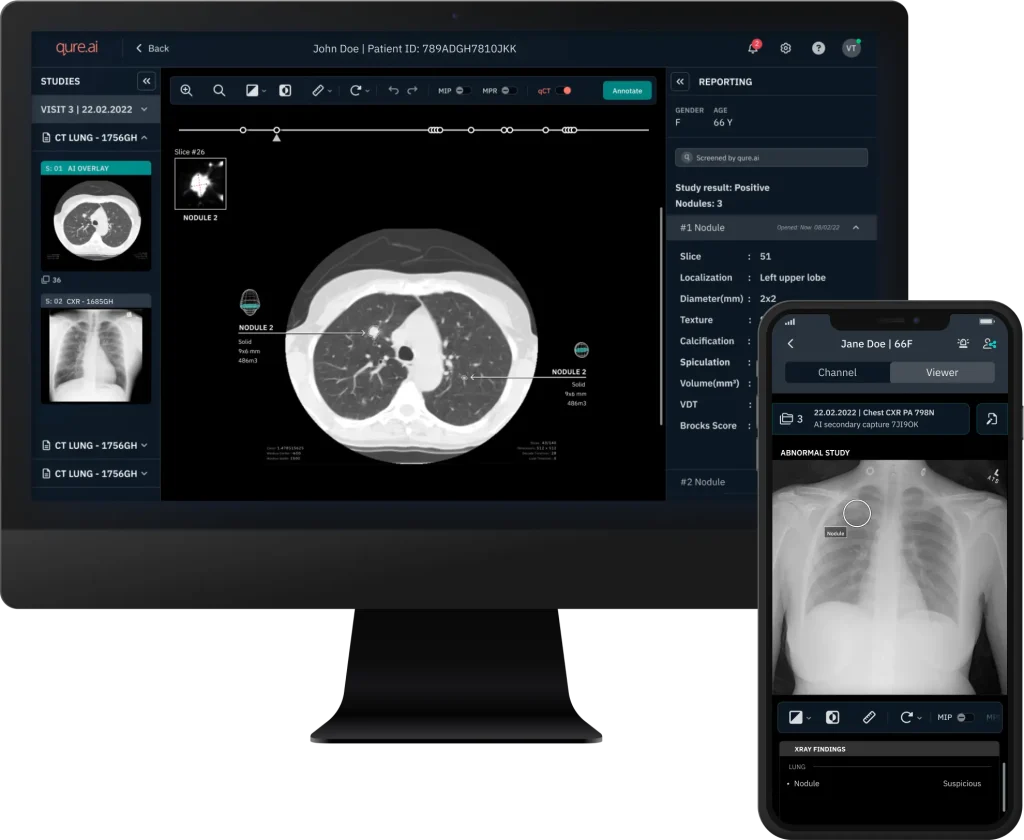The width and height of the screenshot is (1024, 840).
Task: Open the help question mark icon
Action: coord(818,48)
